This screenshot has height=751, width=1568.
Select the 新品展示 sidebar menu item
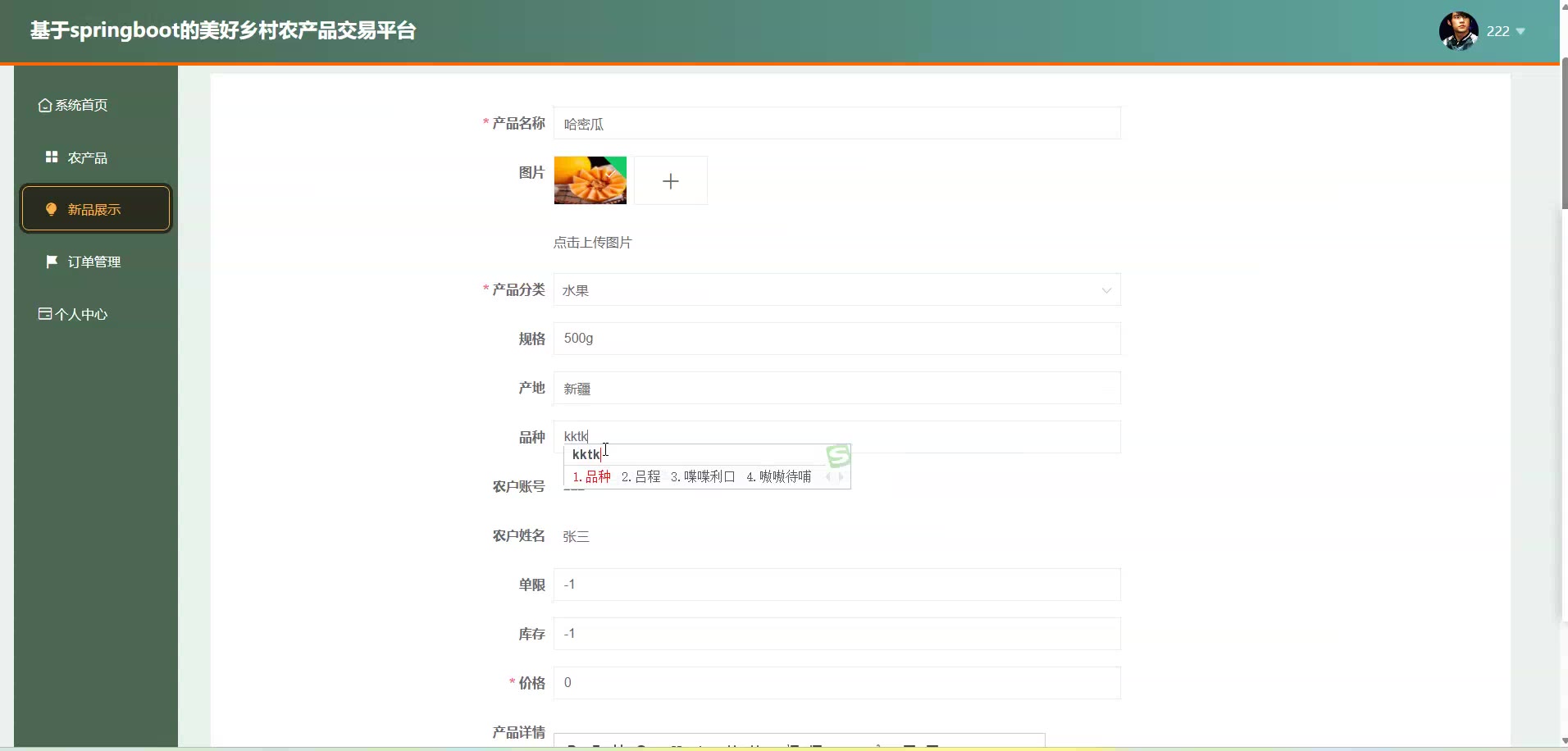96,209
